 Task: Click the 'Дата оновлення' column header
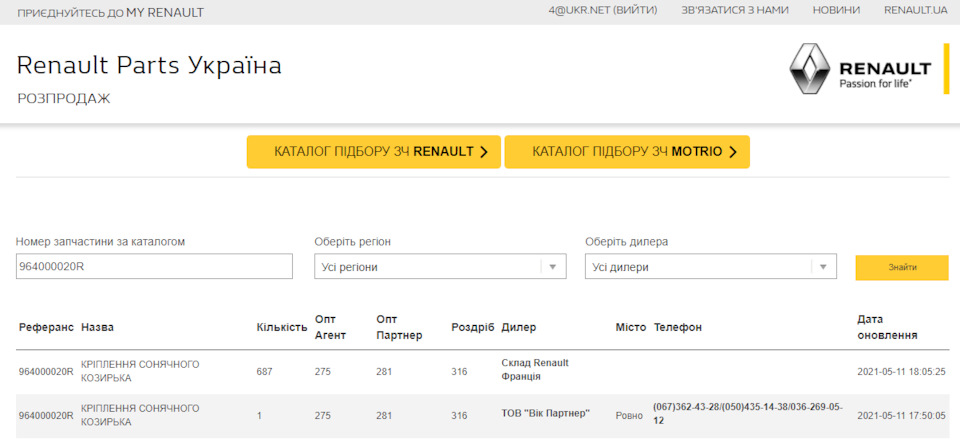(887, 328)
